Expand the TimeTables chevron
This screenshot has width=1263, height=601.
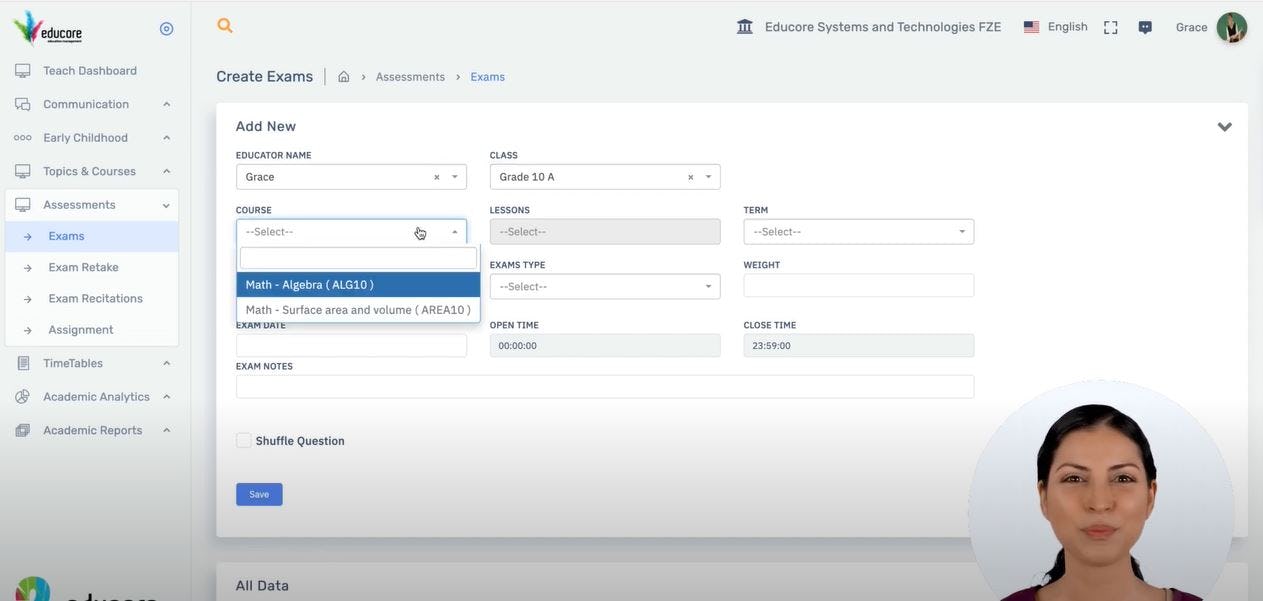[166, 363]
